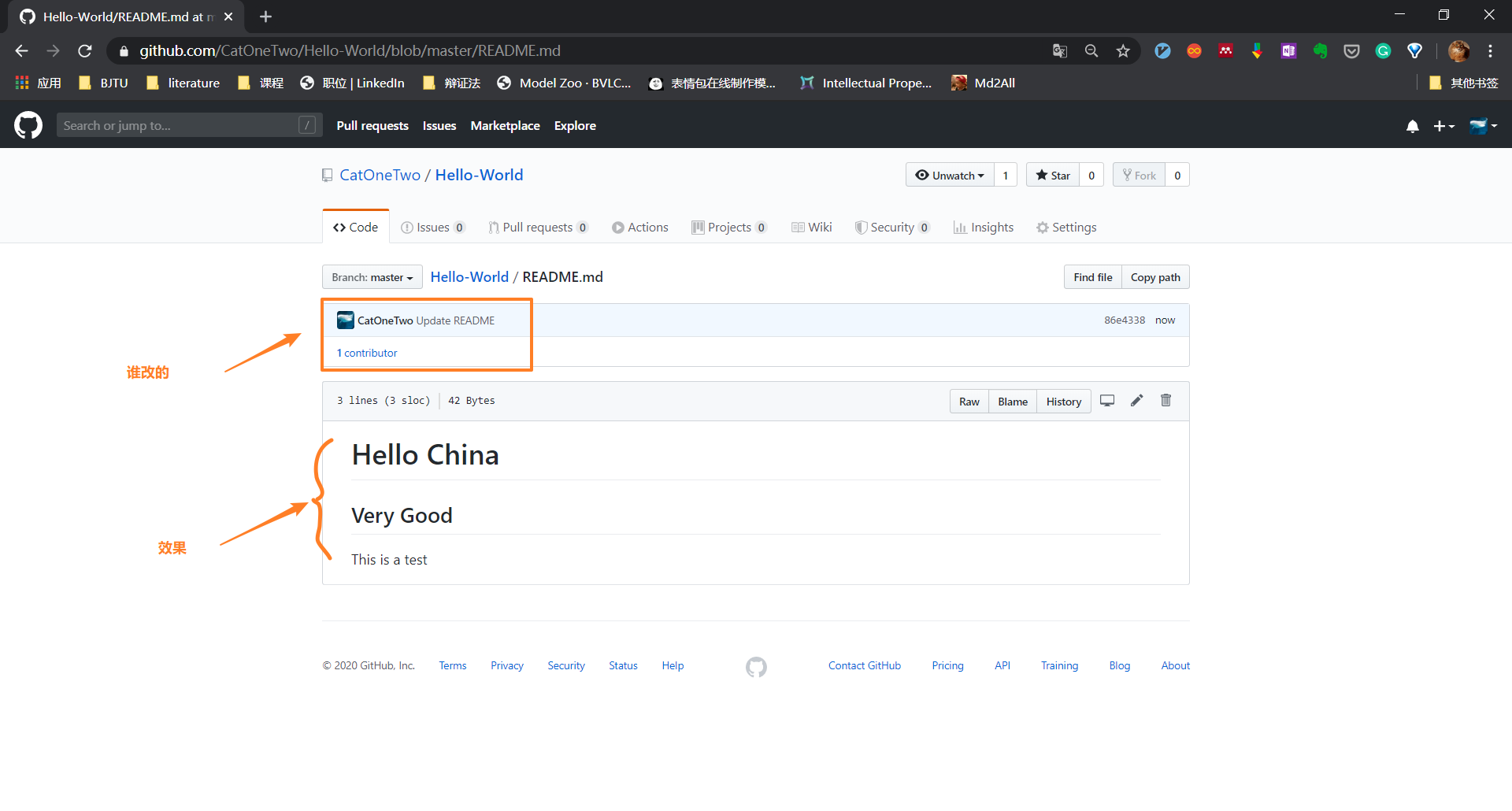The image size is (1512, 811).
Task: Click the zoom magnifier icon in address bar
Action: [x=1091, y=51]
